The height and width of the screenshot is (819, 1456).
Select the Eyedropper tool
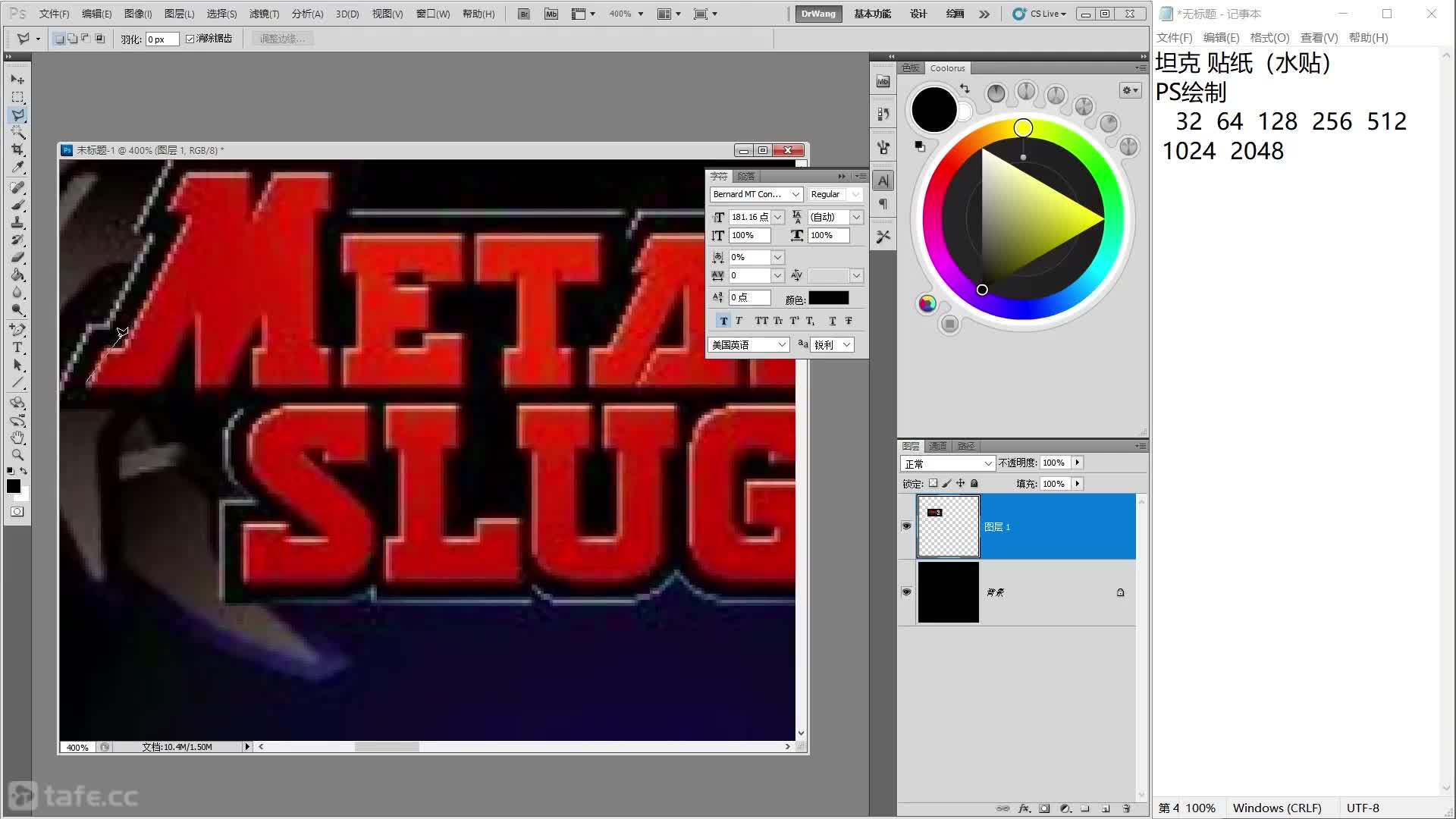[17, 168]
